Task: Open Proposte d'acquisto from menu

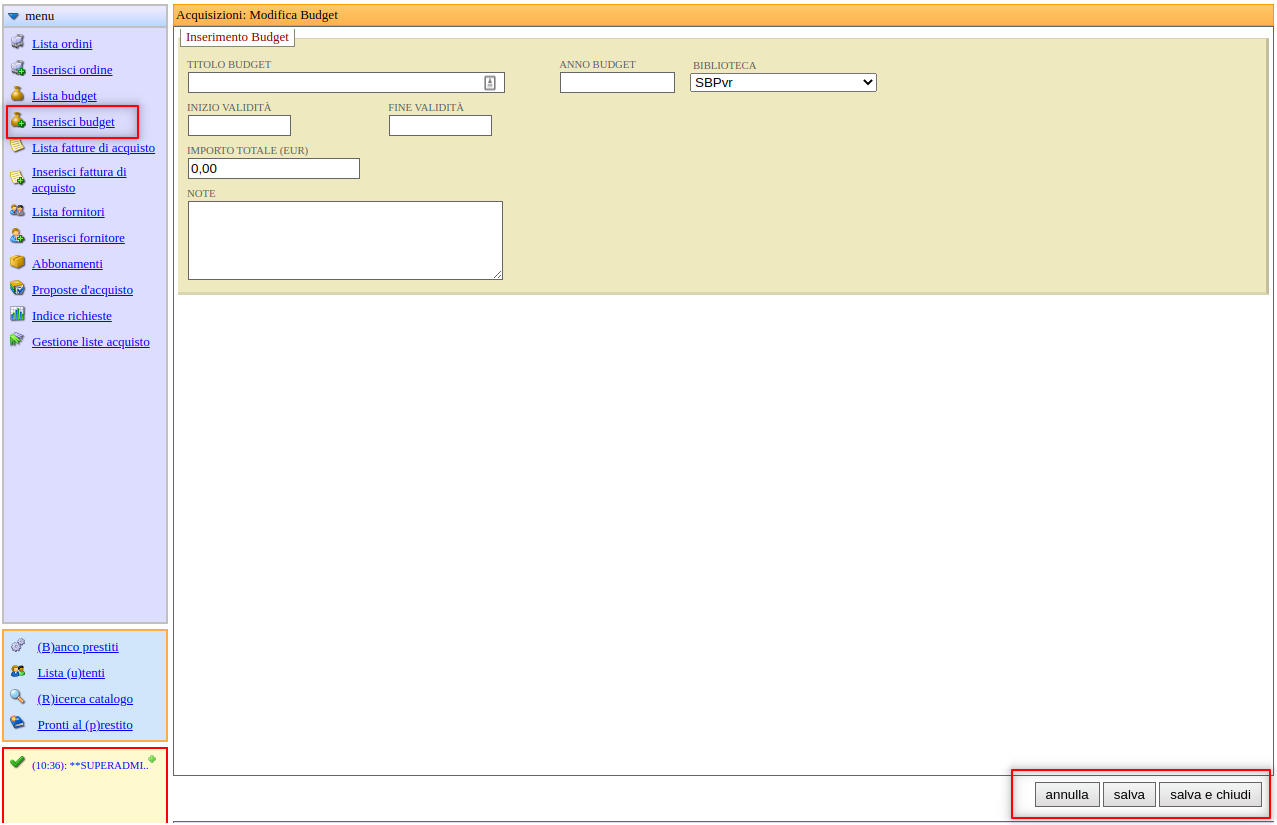Action: point(82,290)
